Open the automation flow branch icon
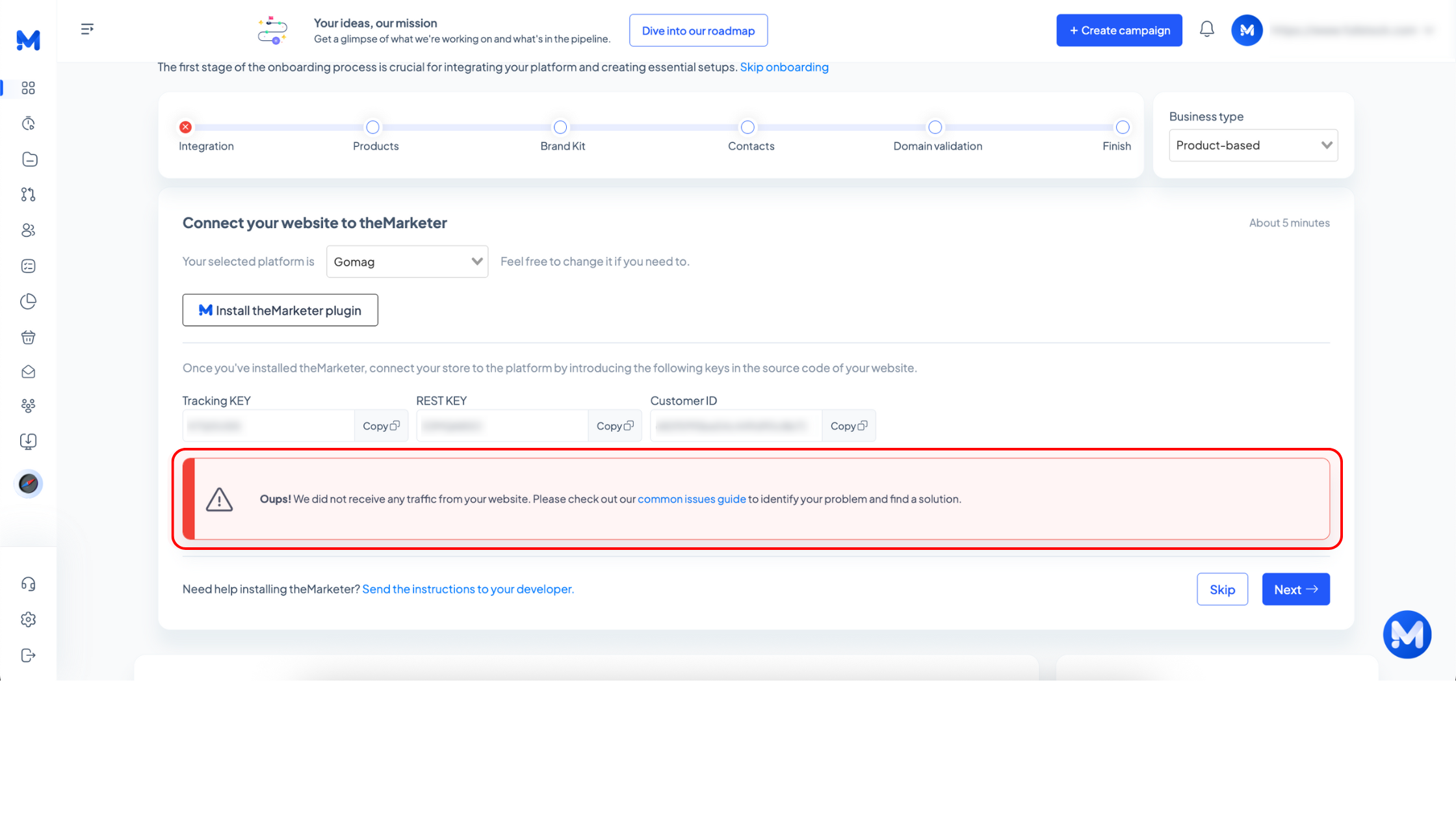Image resolution: width=1456 pixels, height=819 pixels. (28, 194)
